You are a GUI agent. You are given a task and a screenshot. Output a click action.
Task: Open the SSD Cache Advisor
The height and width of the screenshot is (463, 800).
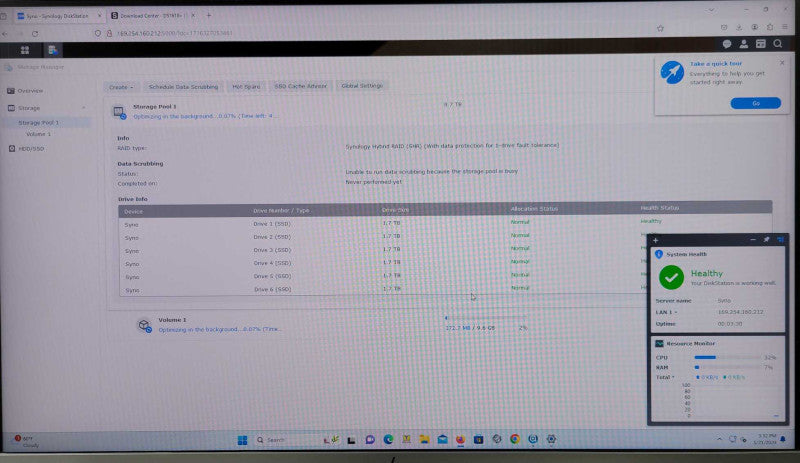[301, 86]
